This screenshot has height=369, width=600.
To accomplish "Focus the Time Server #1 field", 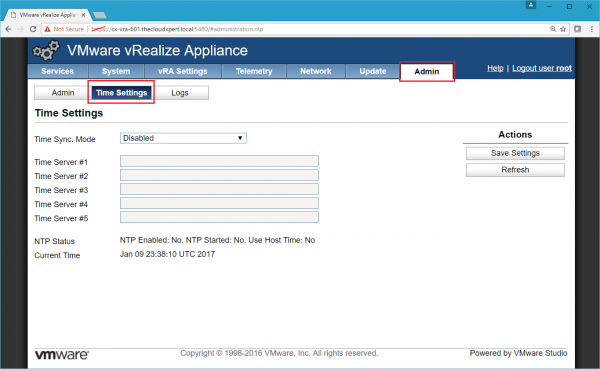I will click(219, 161).
